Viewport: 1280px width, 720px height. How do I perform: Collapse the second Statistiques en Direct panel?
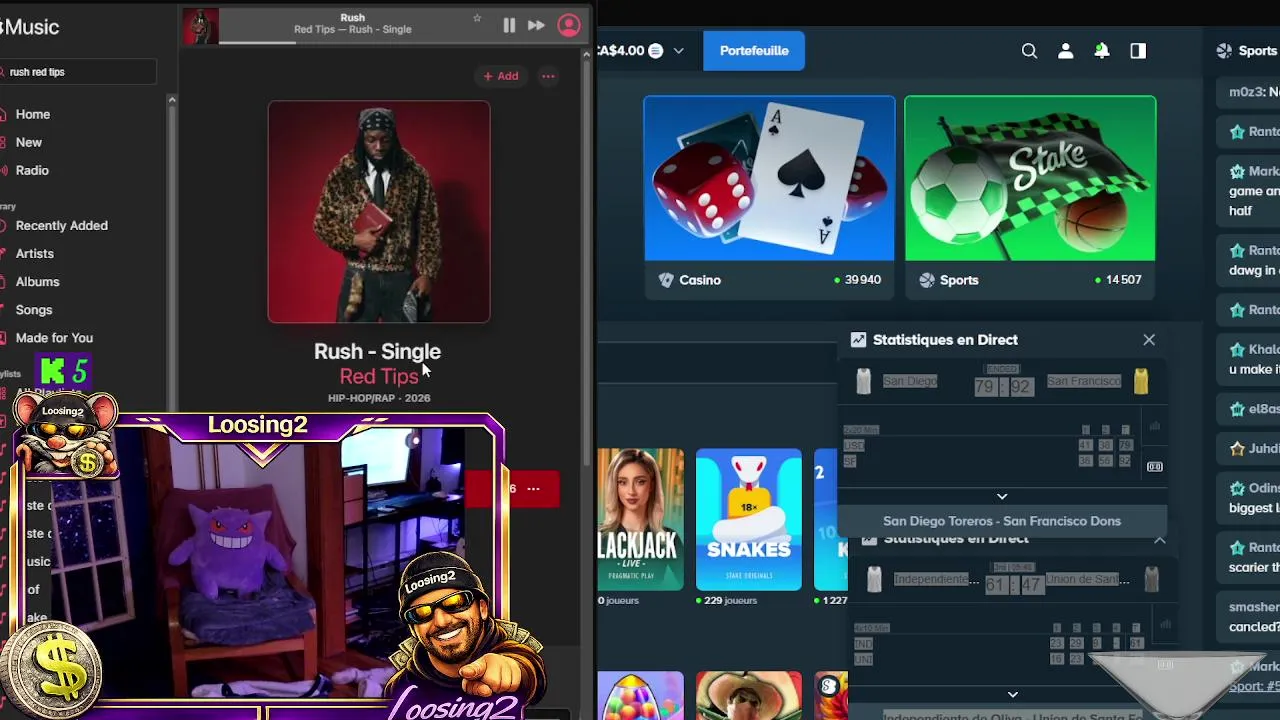coord(1159,540)
